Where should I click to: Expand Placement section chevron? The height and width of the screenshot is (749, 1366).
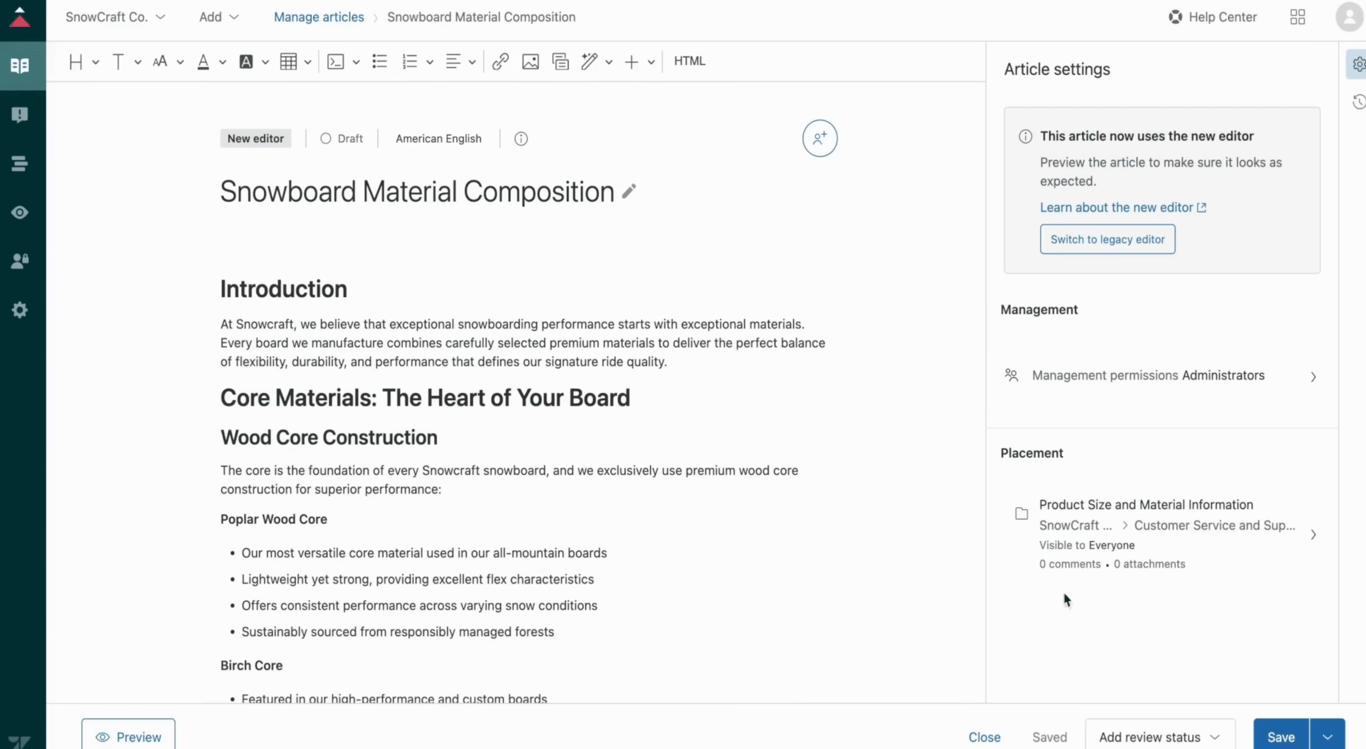pyautogui.click(x=1313, y=535)
